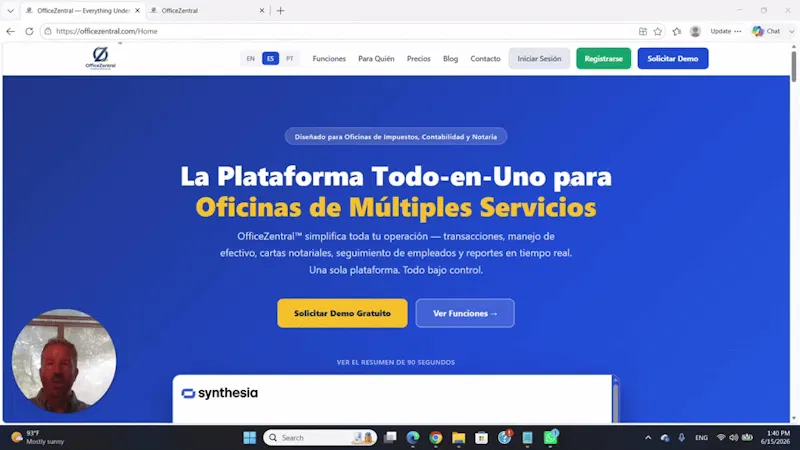This screenshot has height=450, width=800.
Task: Click the battery tray icon
Action: pyautogui.click(x=747, y=437)
